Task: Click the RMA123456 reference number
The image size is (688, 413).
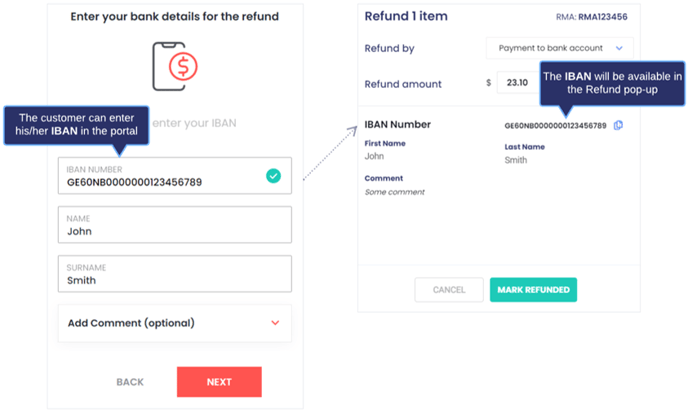Action: click(602, 17)
